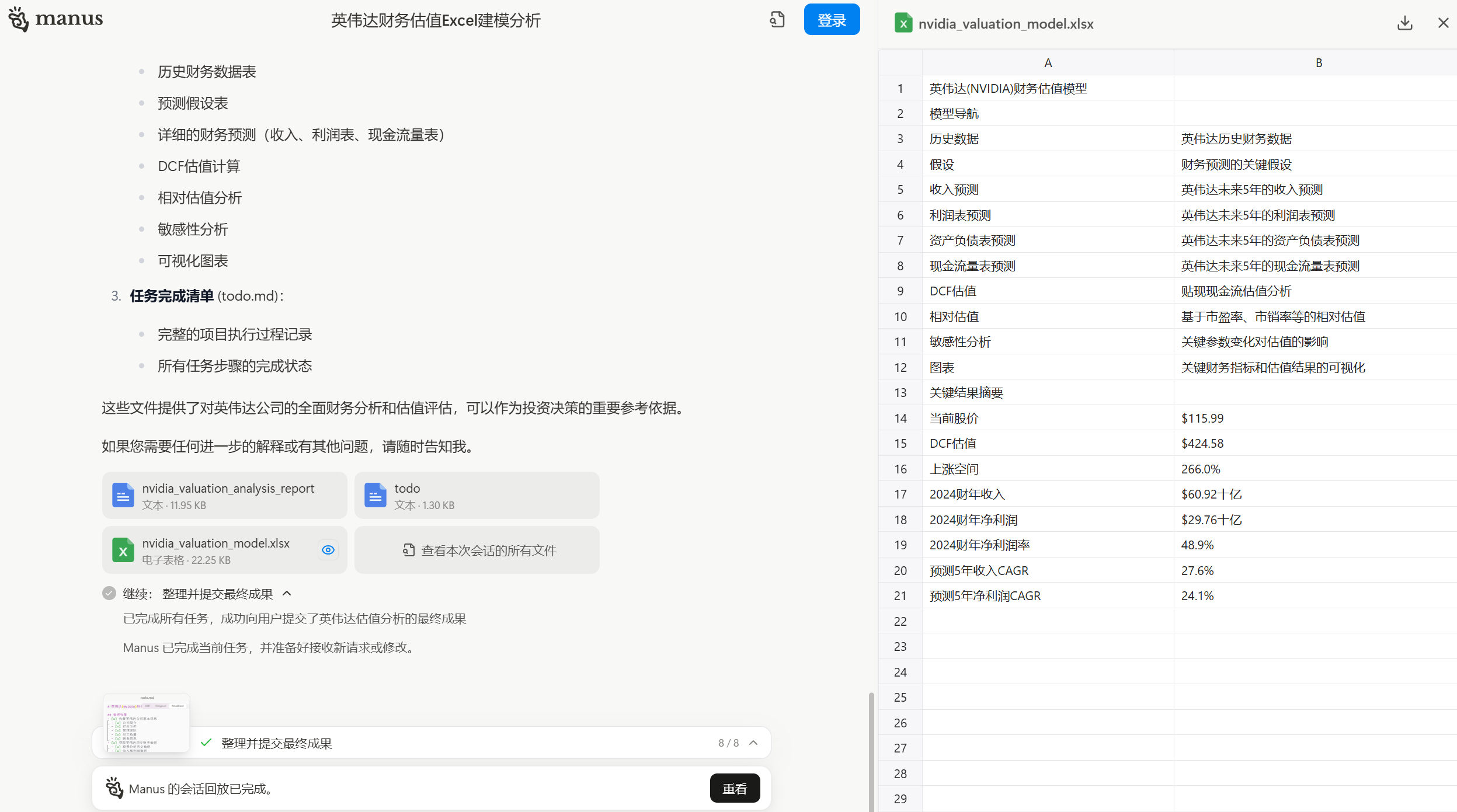Collapse the 继续: 整理并提交最终成果 step

pyautogui.click(x=287, y=594)
